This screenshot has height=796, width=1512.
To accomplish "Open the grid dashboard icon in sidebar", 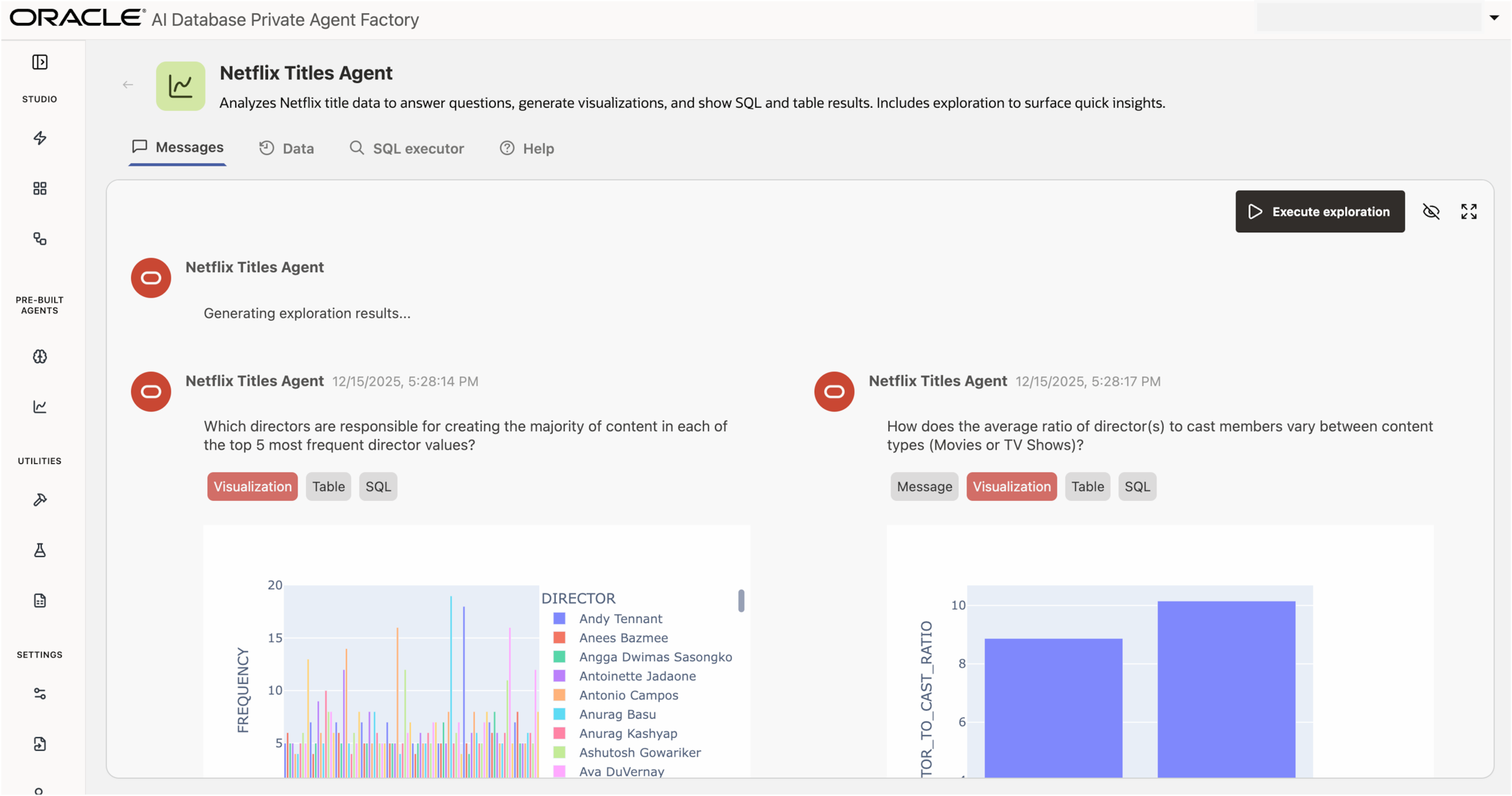I will tap(40, 189).
